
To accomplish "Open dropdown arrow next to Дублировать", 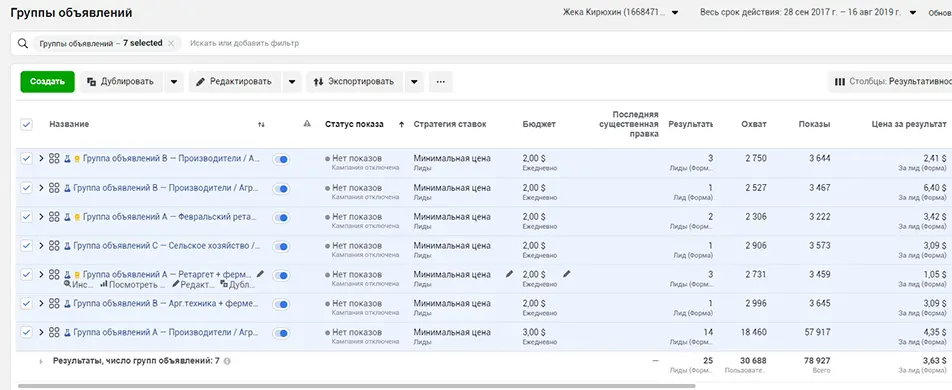I will (174, 81).
